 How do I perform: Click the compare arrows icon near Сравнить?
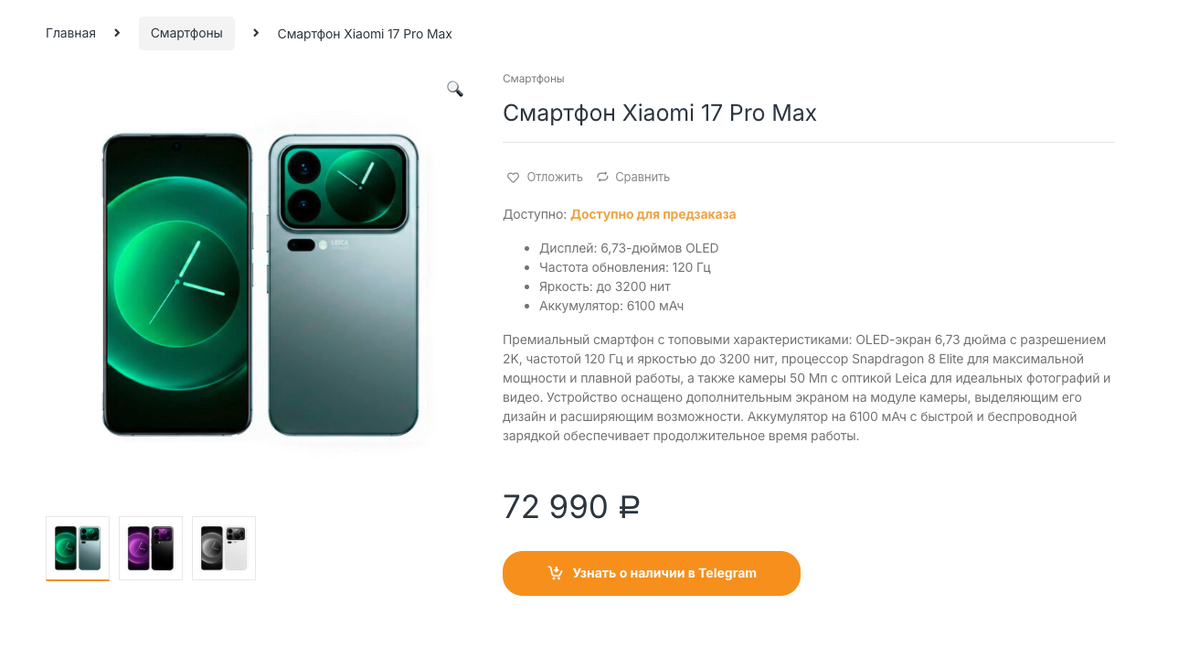(x=601, y=176)
